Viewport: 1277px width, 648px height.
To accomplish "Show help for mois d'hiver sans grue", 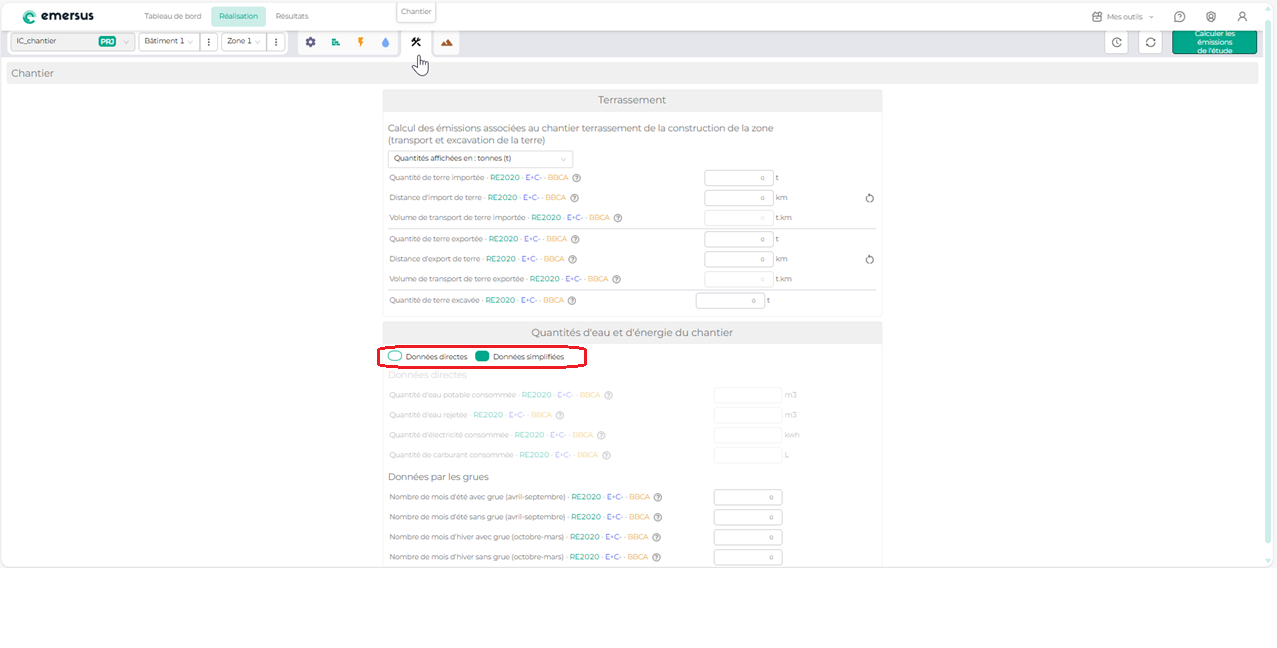I will (x=657, y=557).
